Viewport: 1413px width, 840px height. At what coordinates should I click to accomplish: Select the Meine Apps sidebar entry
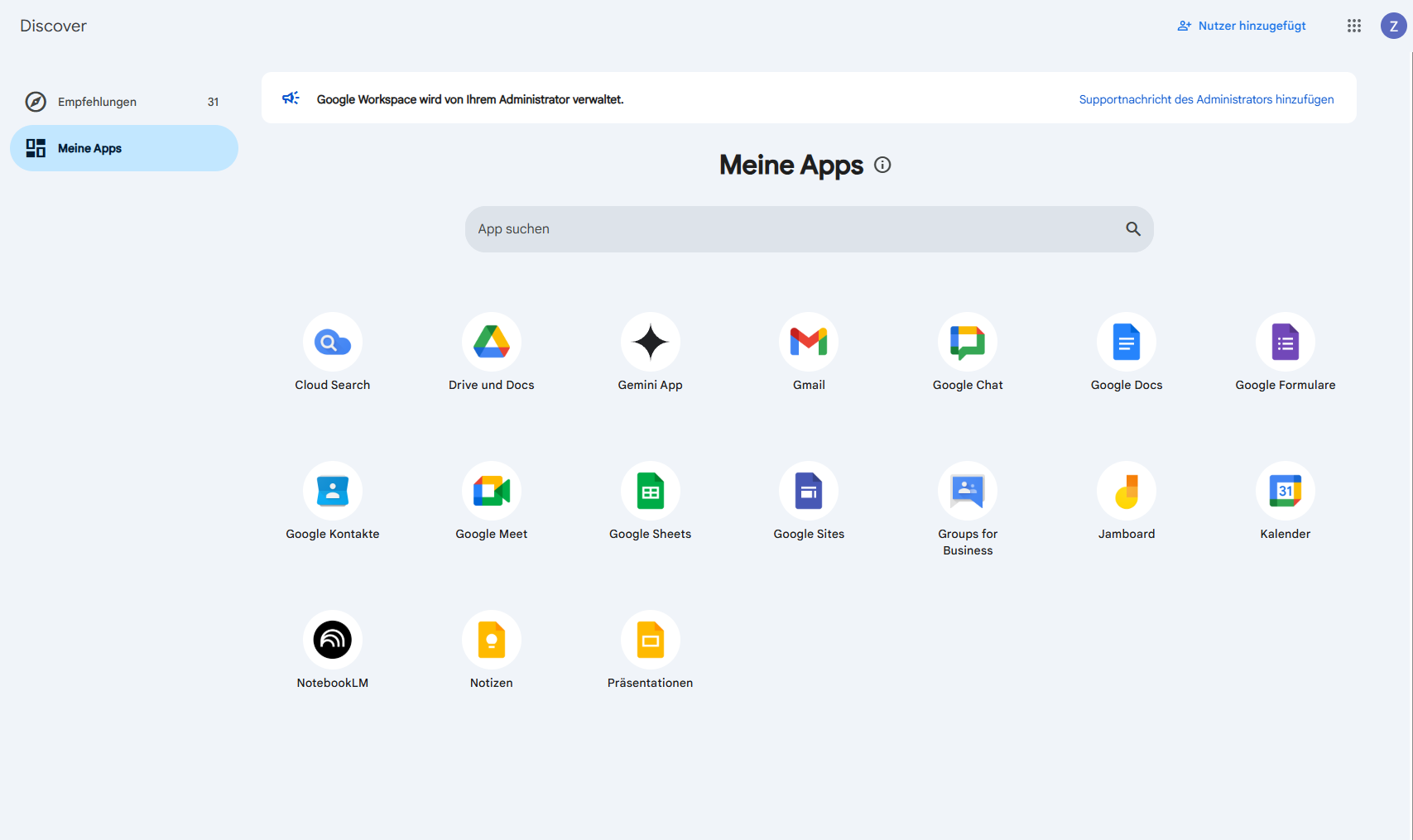tap(89, 148)
